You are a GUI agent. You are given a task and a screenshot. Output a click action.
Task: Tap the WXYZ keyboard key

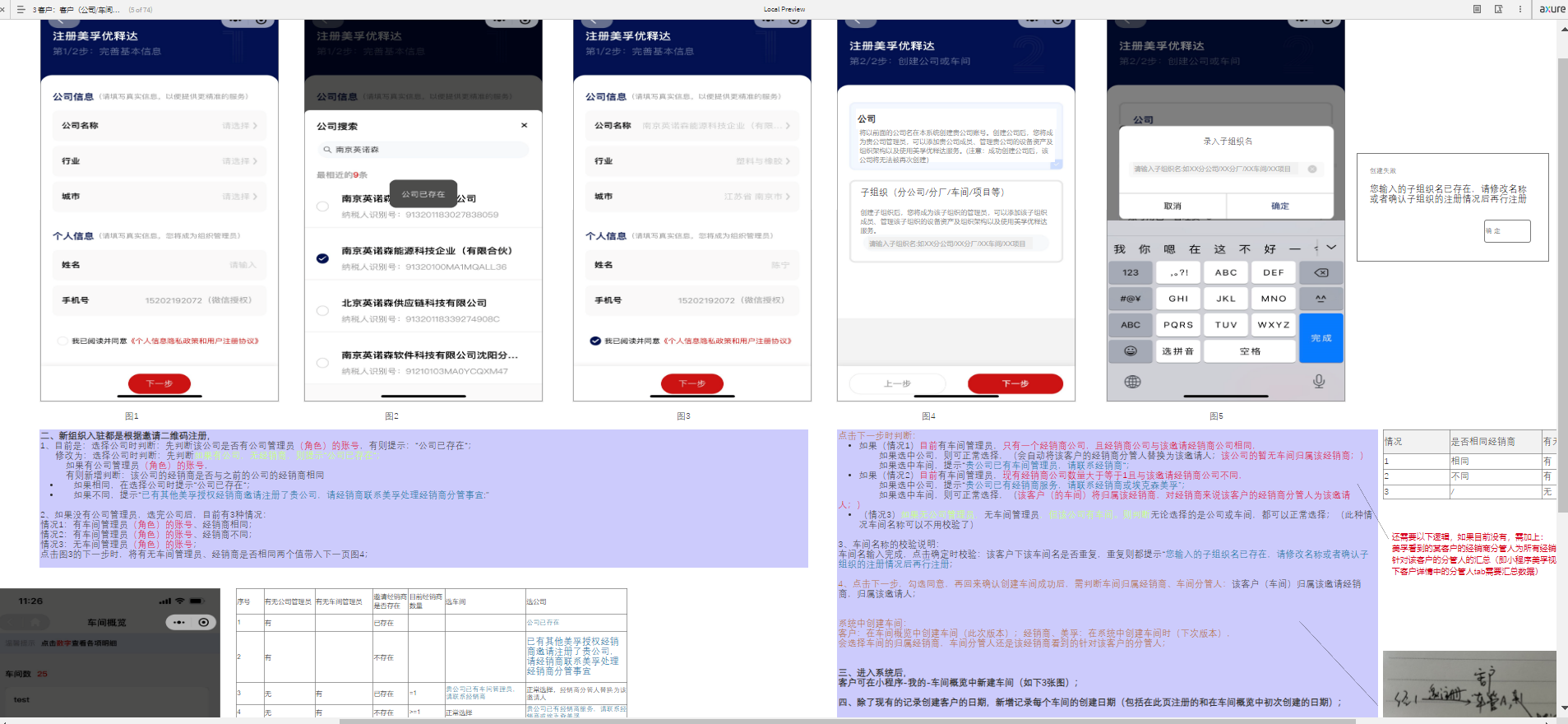click(x=1274, y=325)
